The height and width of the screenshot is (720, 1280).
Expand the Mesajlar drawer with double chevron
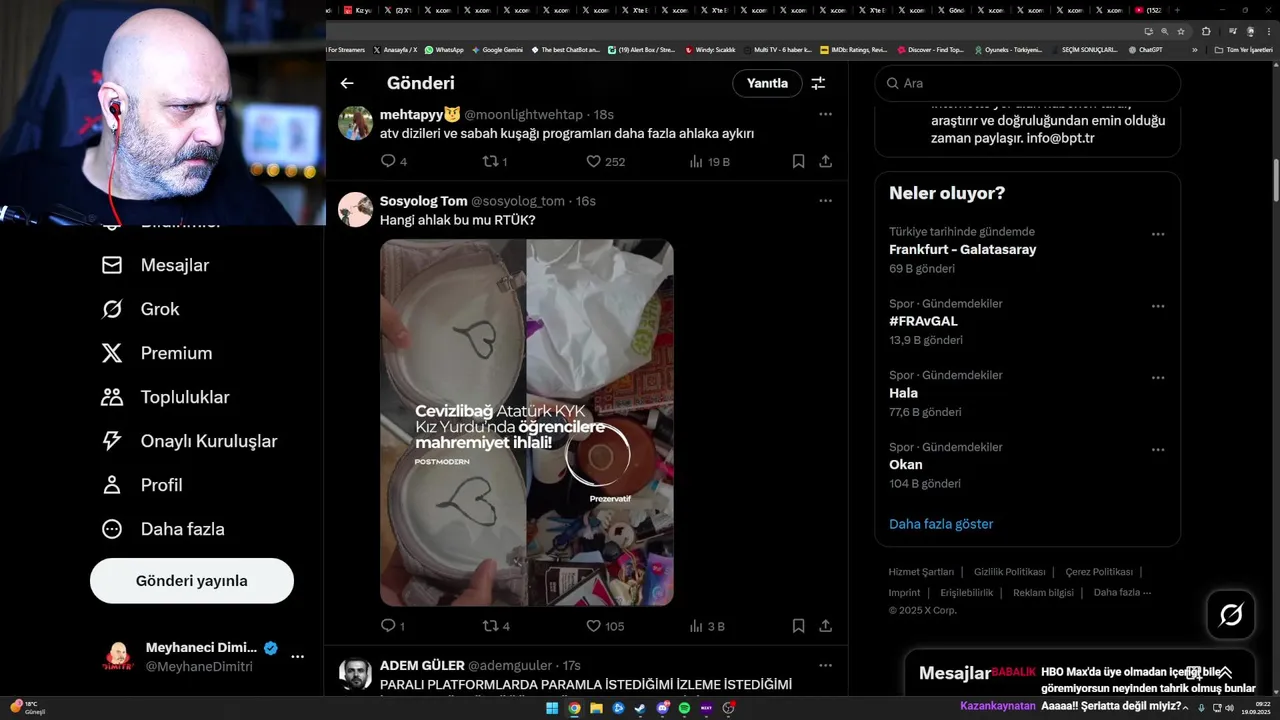tap(1224, 673)
